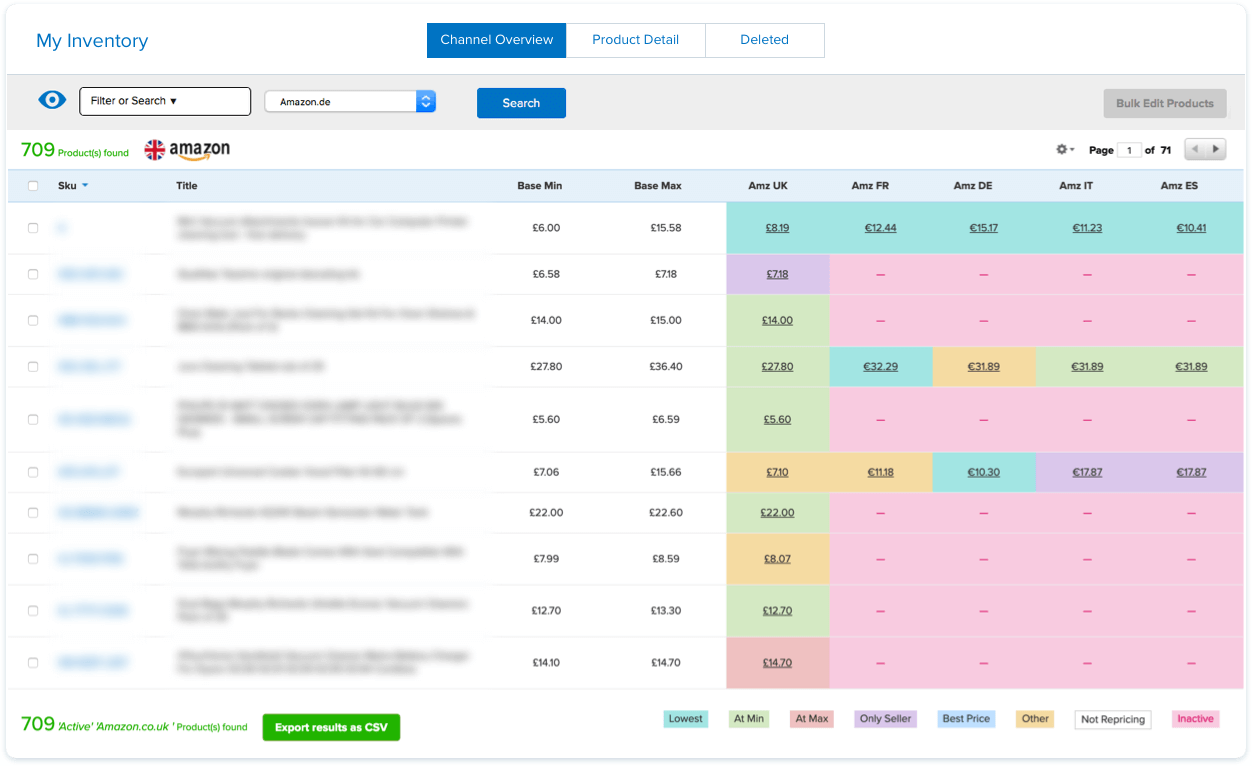Open Amz FR price €32.29
1252x766 pixels.
coord(880,367)
